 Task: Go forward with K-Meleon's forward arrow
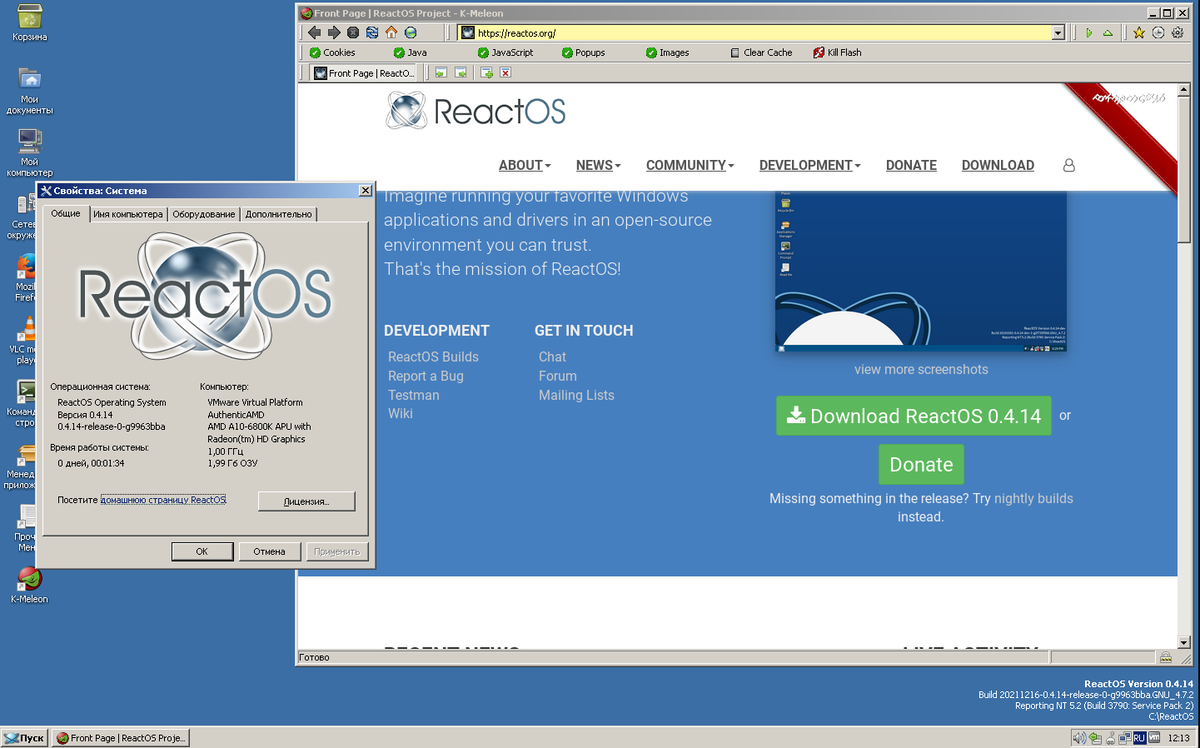(334, 33)
